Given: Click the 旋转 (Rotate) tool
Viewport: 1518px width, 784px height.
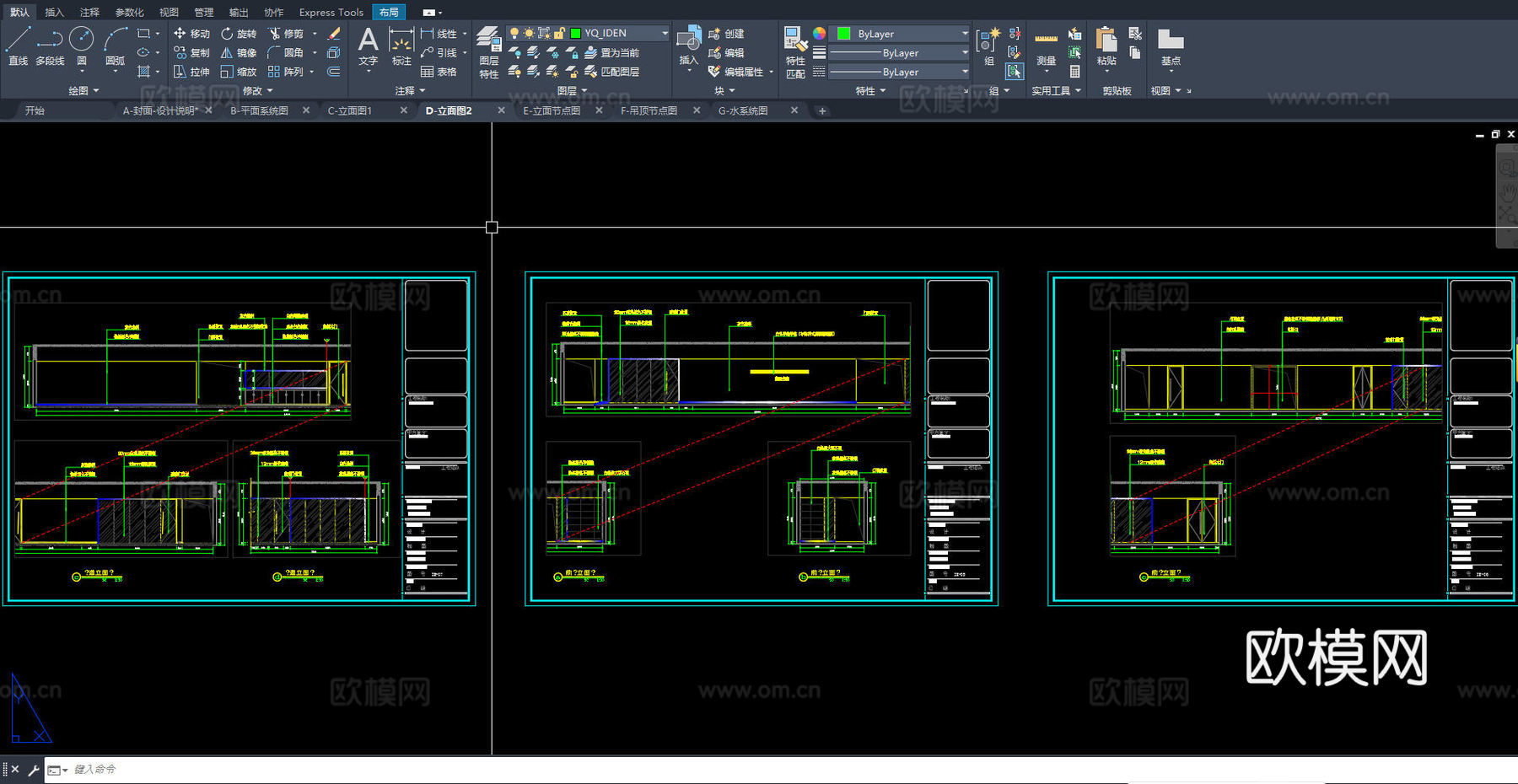Looking at the screenshot, I should click(x=239, y=34).
